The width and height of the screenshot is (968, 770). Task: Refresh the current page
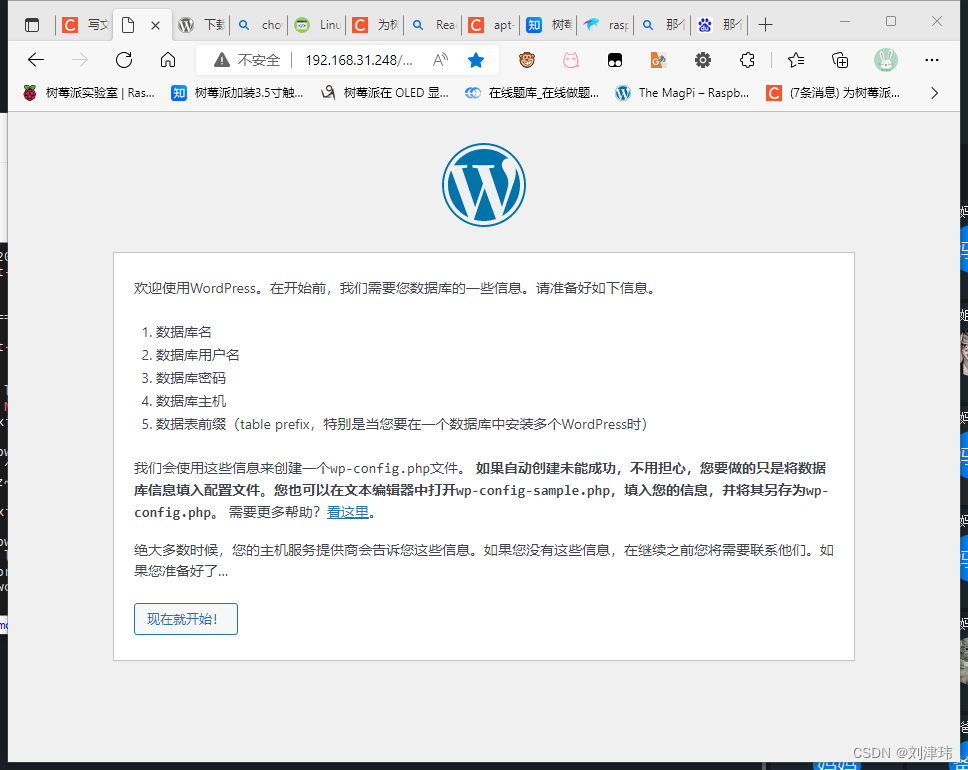[123, 60]
